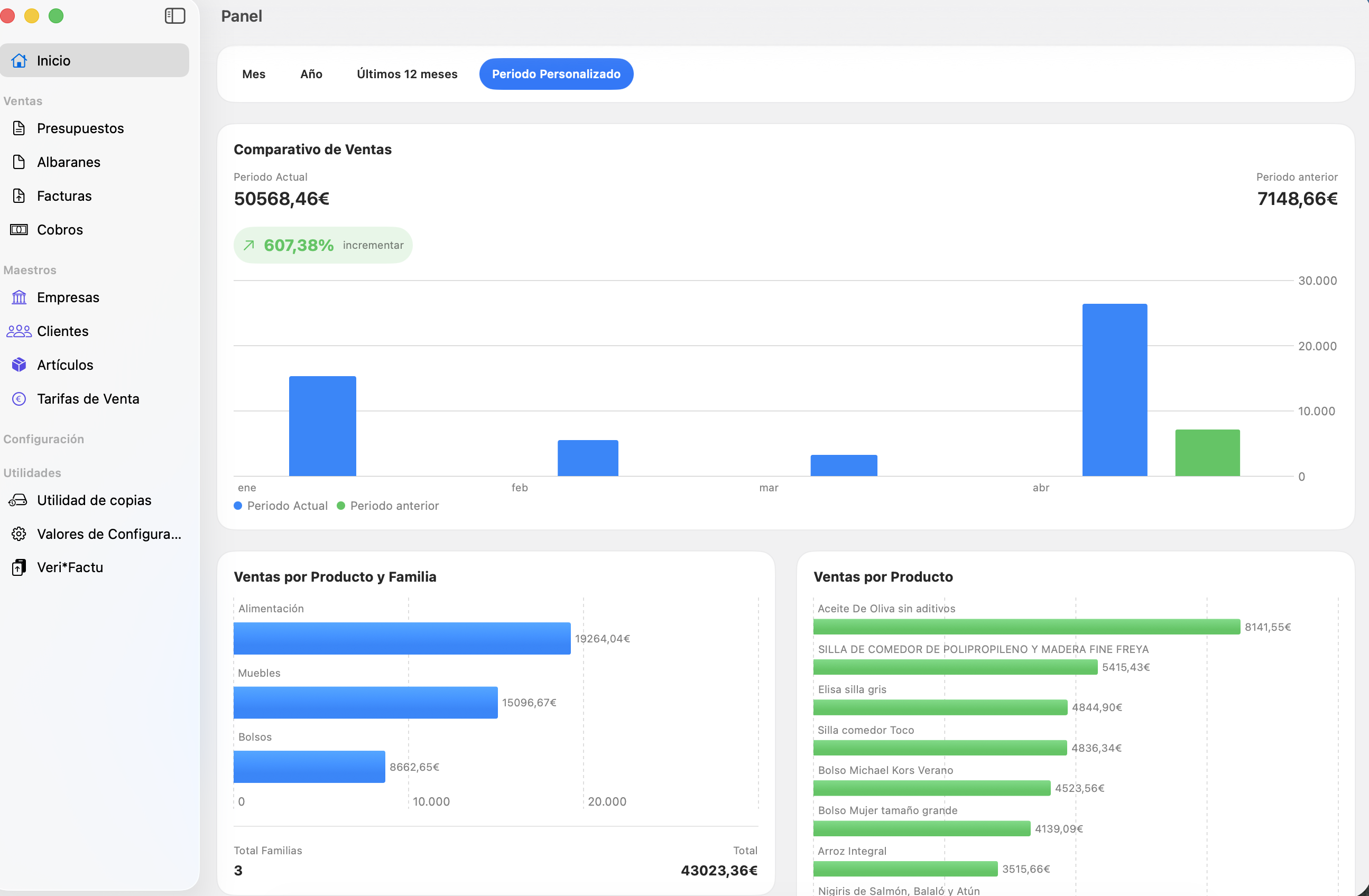Select the Últimos 12 meses tab
The width and height of the screenshot is (1369, 896).
[x=406, y=74]
